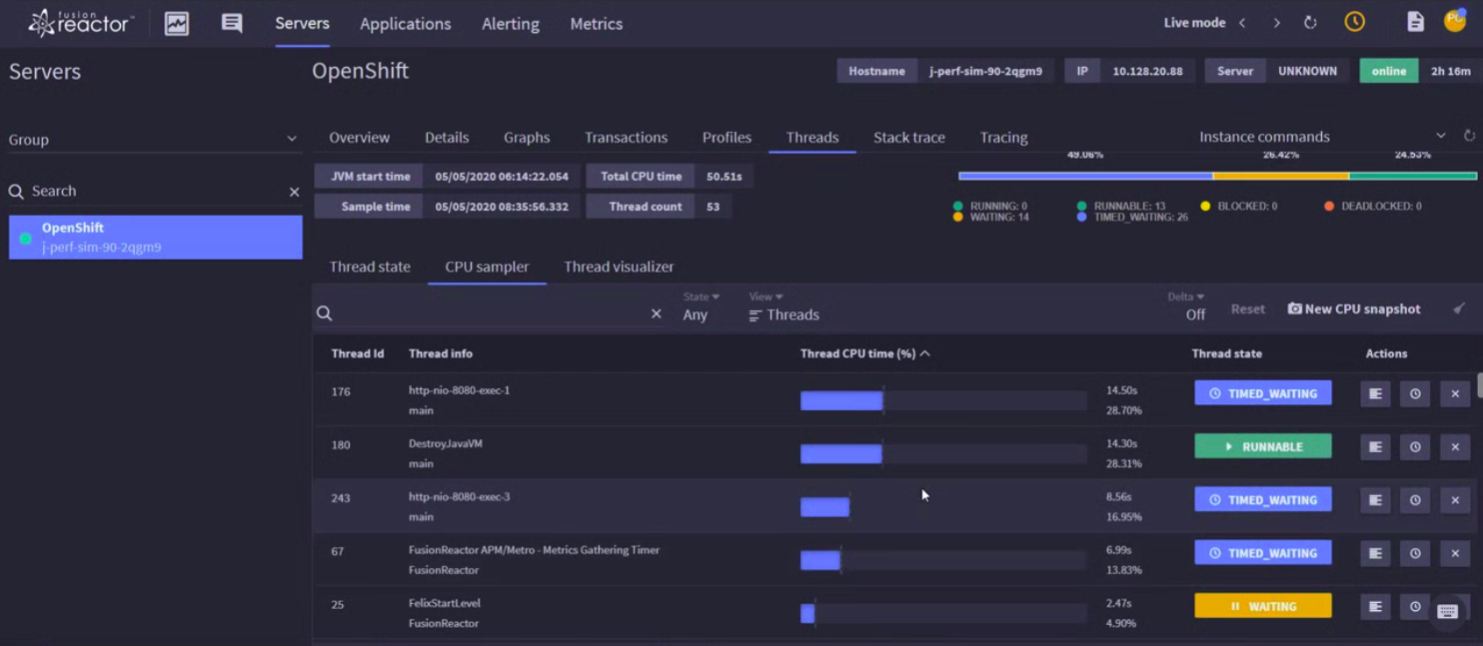The image size is (1483, 646).
Task: Click the clock action for thread 180
Action: click(1415, 447)
